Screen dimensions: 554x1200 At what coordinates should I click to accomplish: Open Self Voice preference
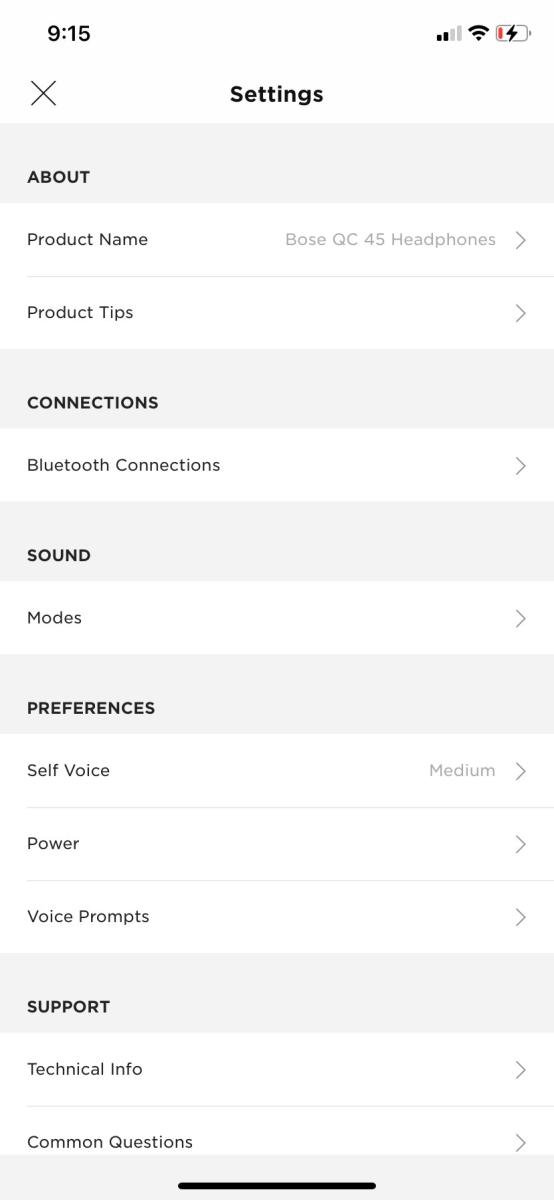coord(277,771)
